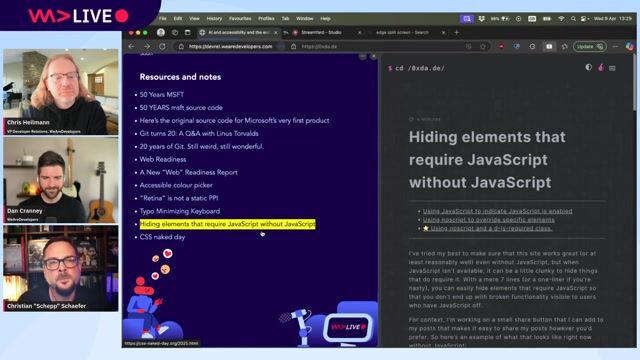Close the StreamYard – Studio tab

pyautogui.click(x=360, y=32)
